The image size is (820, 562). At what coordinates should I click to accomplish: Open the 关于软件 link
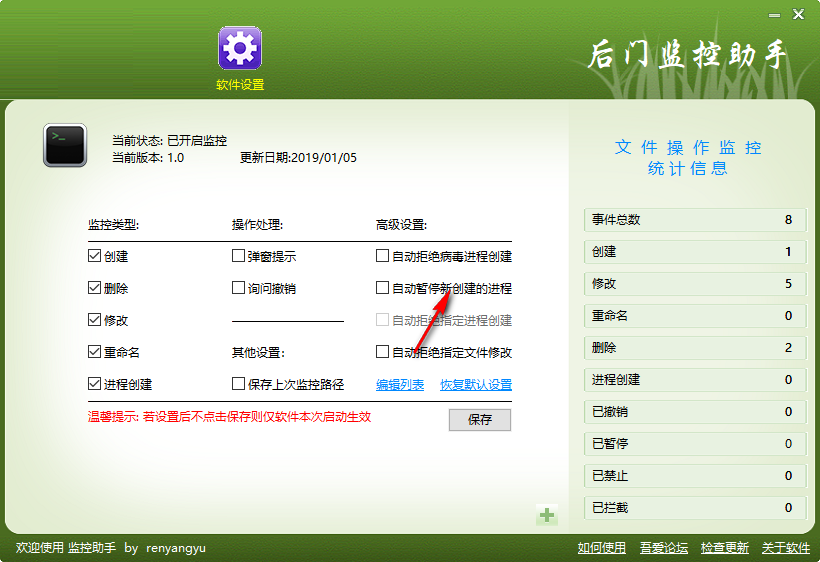pos(786,548)
